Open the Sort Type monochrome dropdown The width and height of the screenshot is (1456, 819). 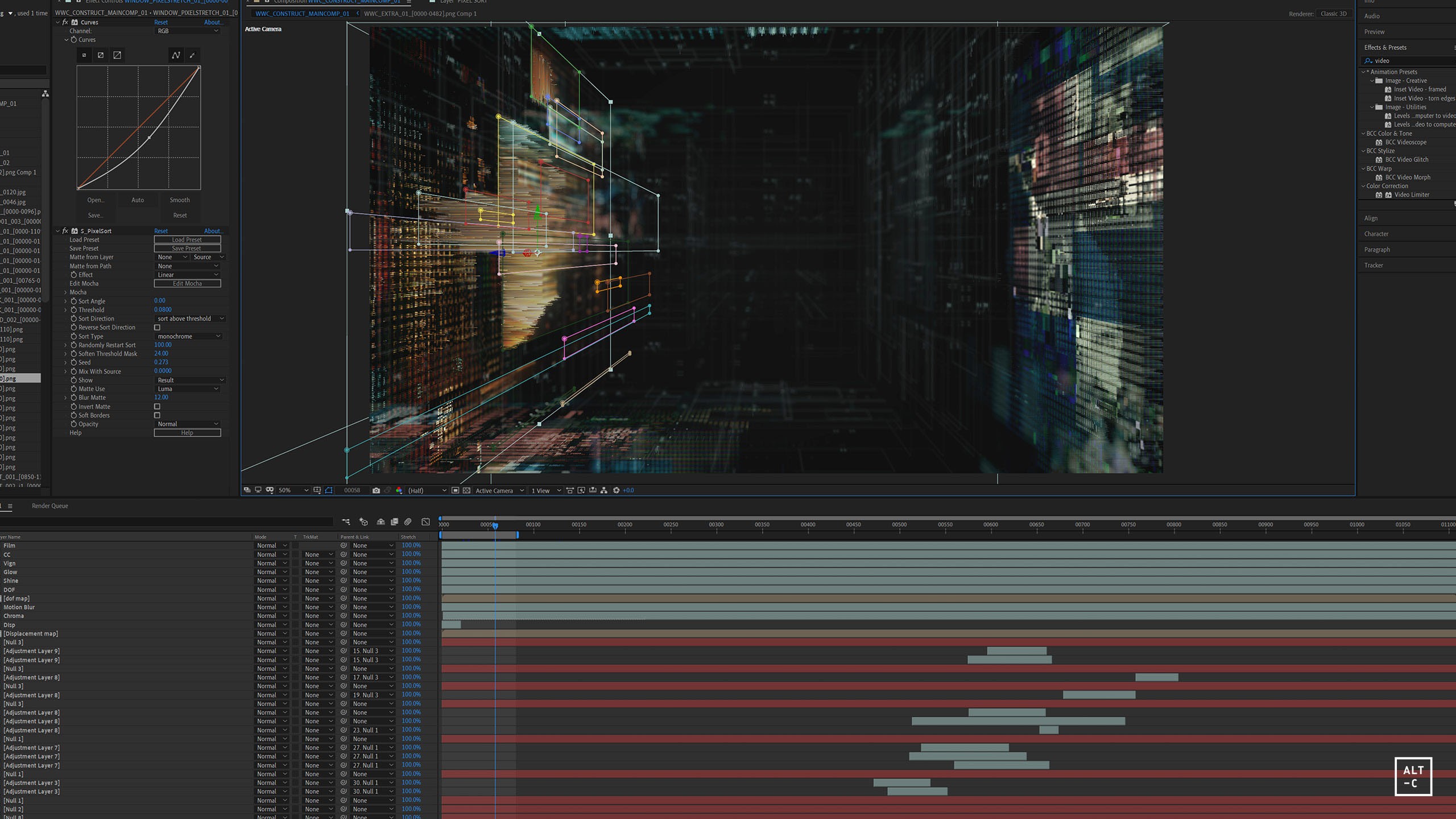pos(188,336)
